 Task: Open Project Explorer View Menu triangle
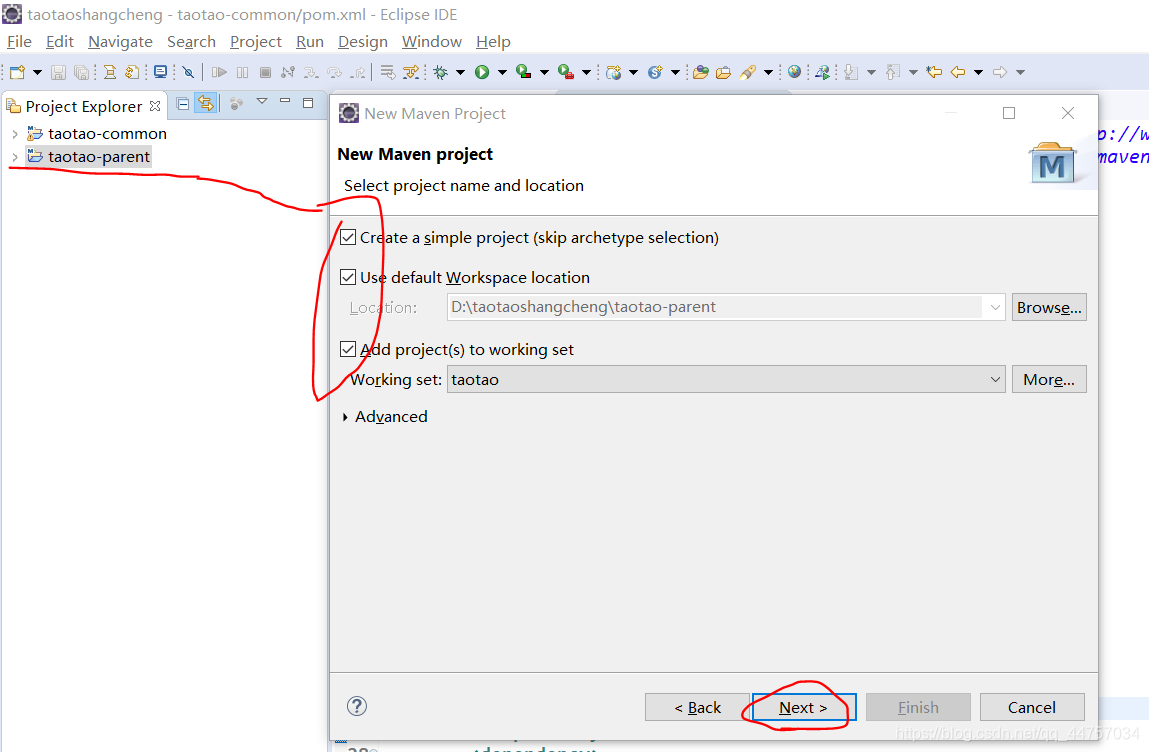(262, 101)
